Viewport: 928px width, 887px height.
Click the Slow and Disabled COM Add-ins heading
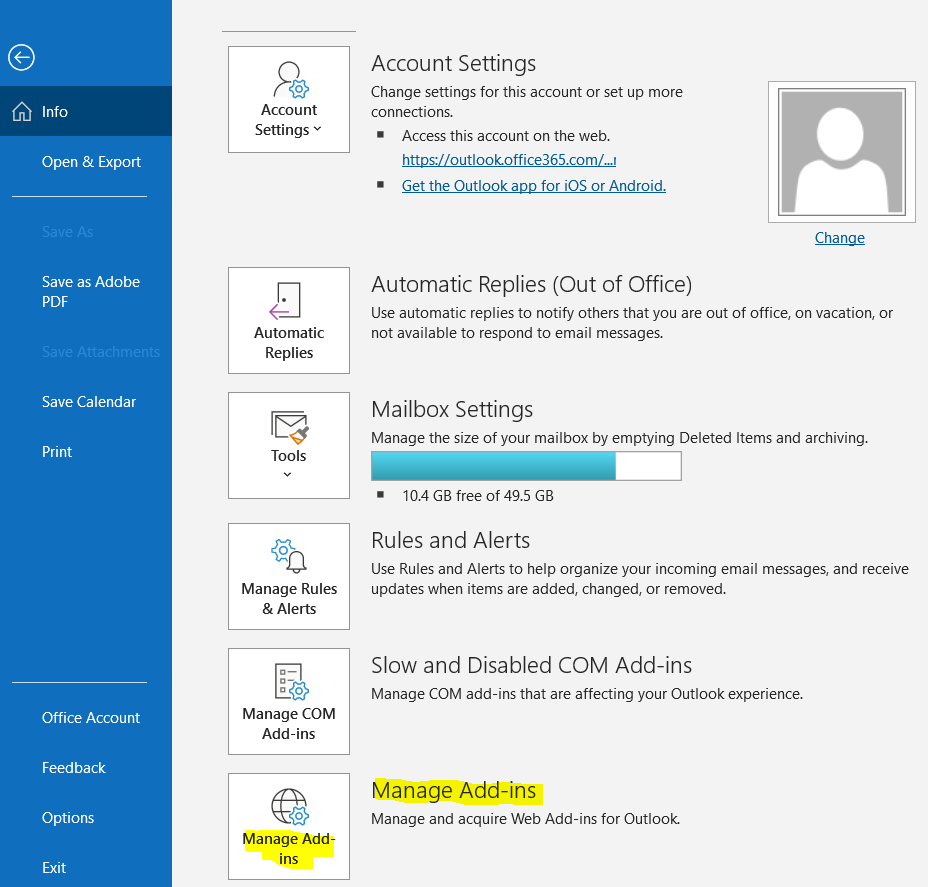pos(531,665)
